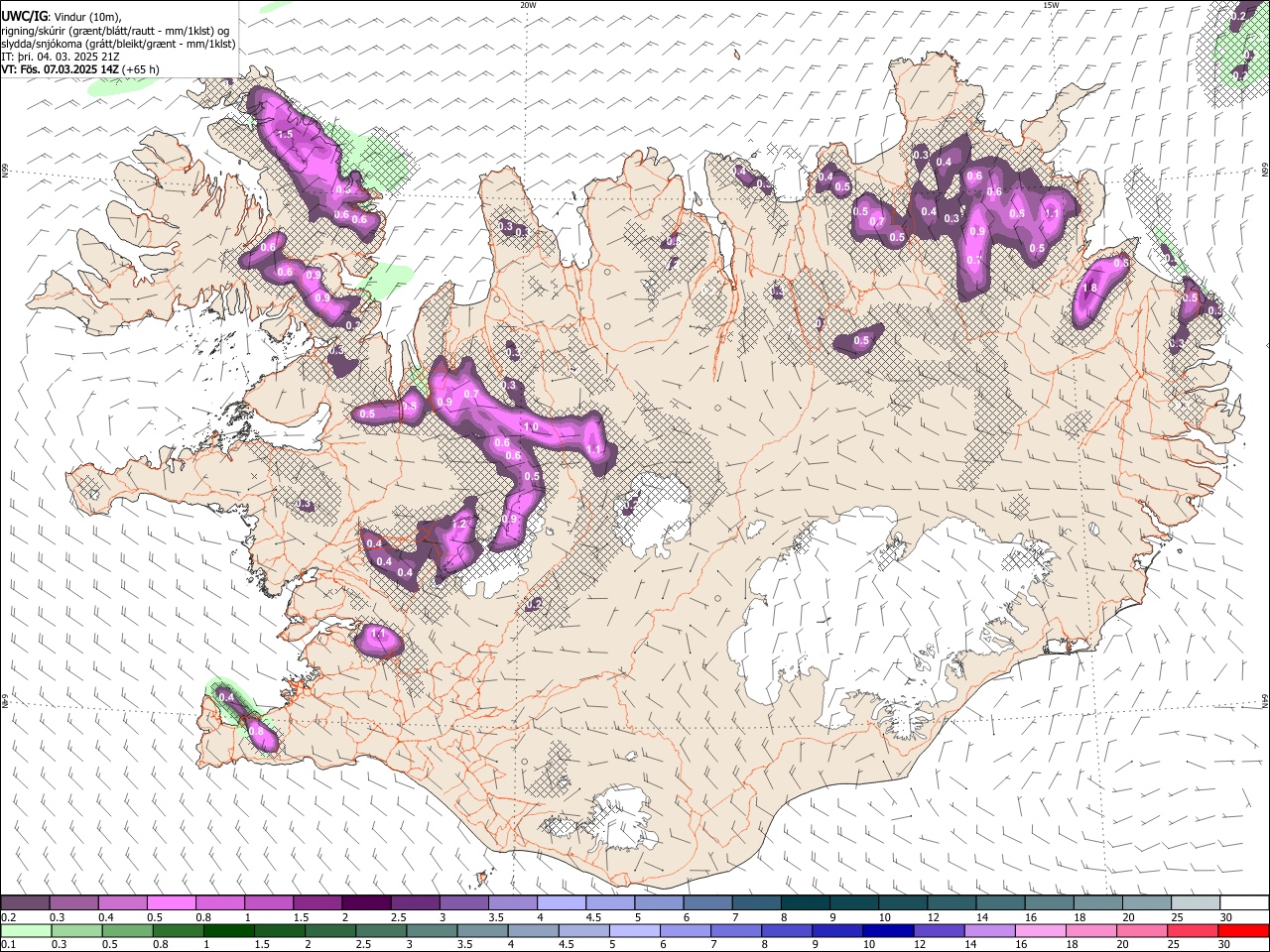
Task: Click the palest green rain swatch between 0.1 and 0.3
Action: (x=26, y=930)
